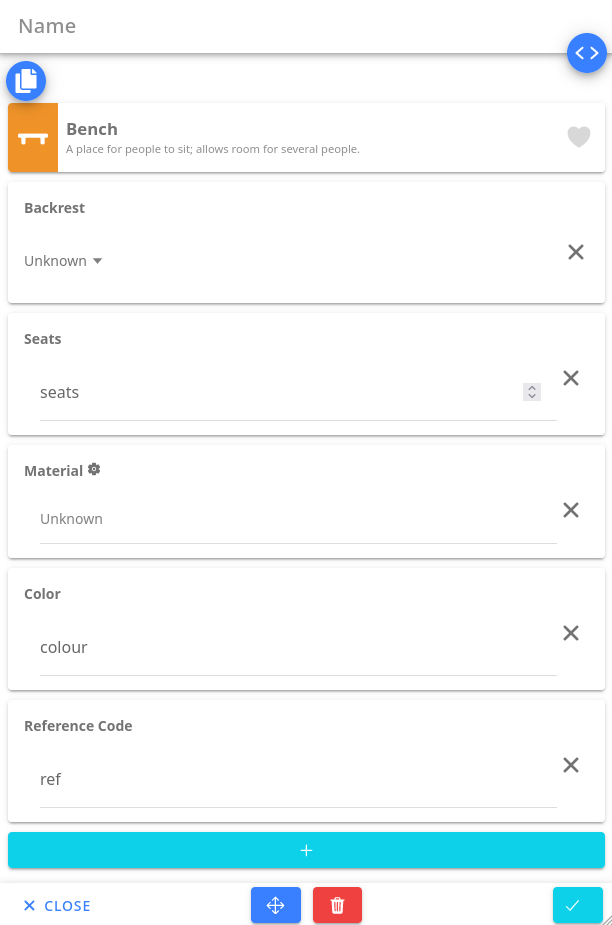Image resolution: width=612 pixels, height=925 pixels.
Task: Click the orange Bench preset icon
Action: pyautogui.click(x=33, y=138)
